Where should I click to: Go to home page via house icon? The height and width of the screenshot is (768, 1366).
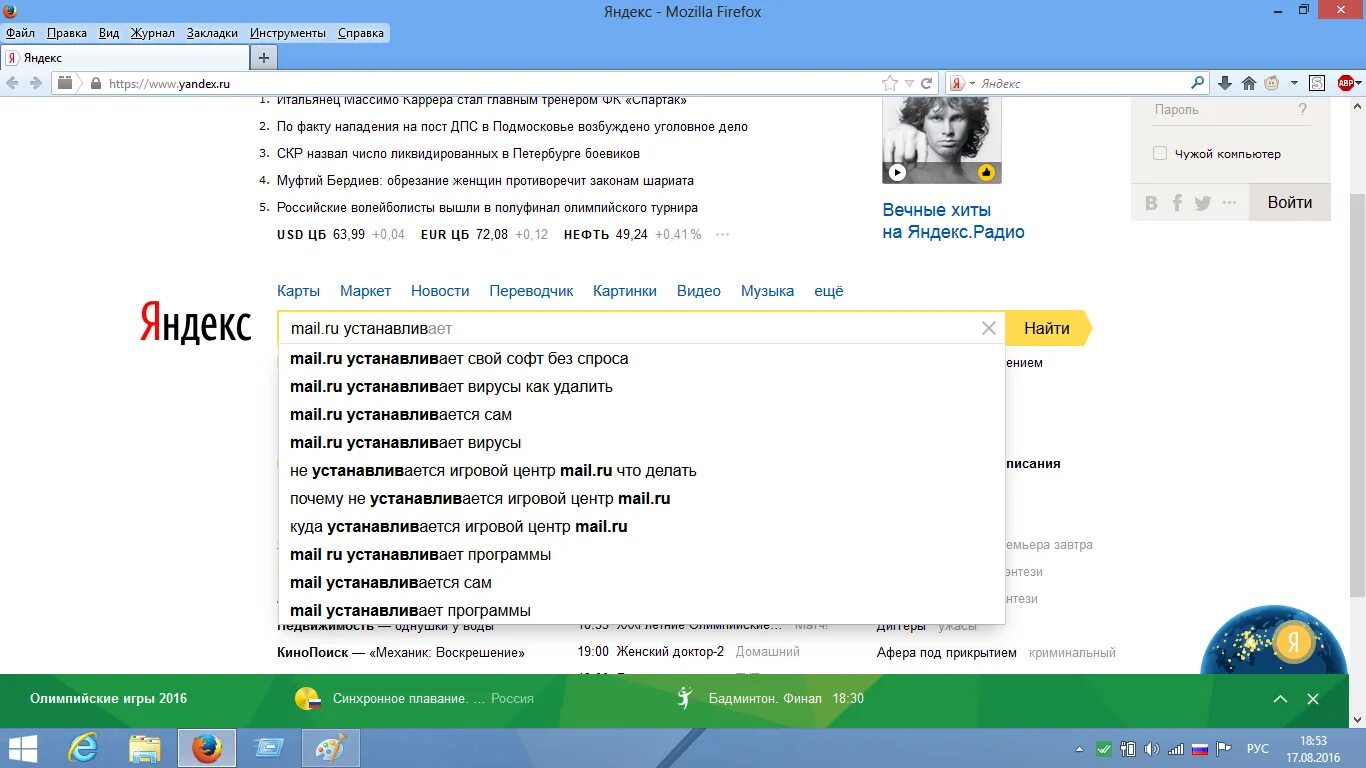[1249, 84]
